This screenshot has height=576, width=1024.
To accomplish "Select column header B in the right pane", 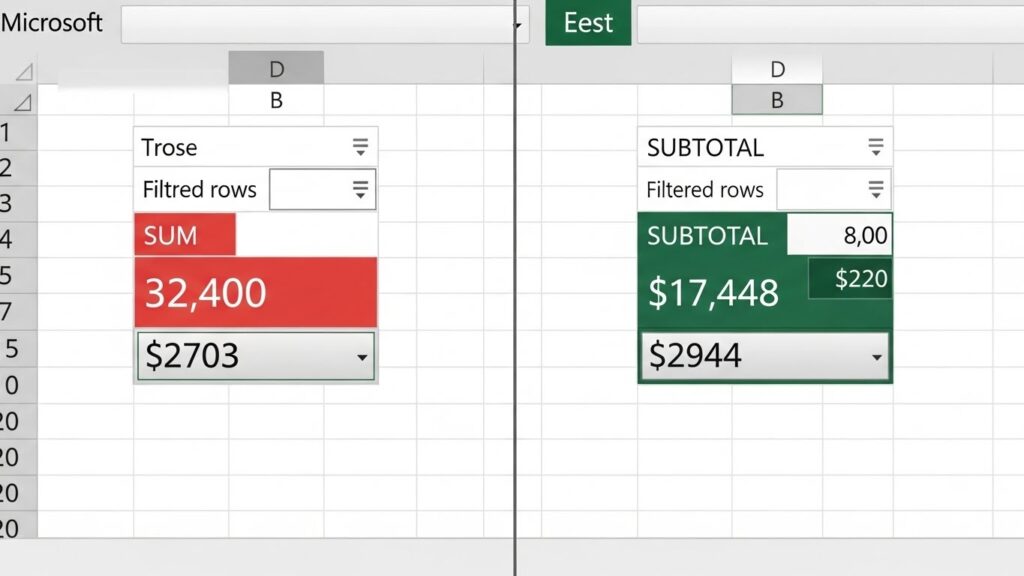I will pos(777,100).
